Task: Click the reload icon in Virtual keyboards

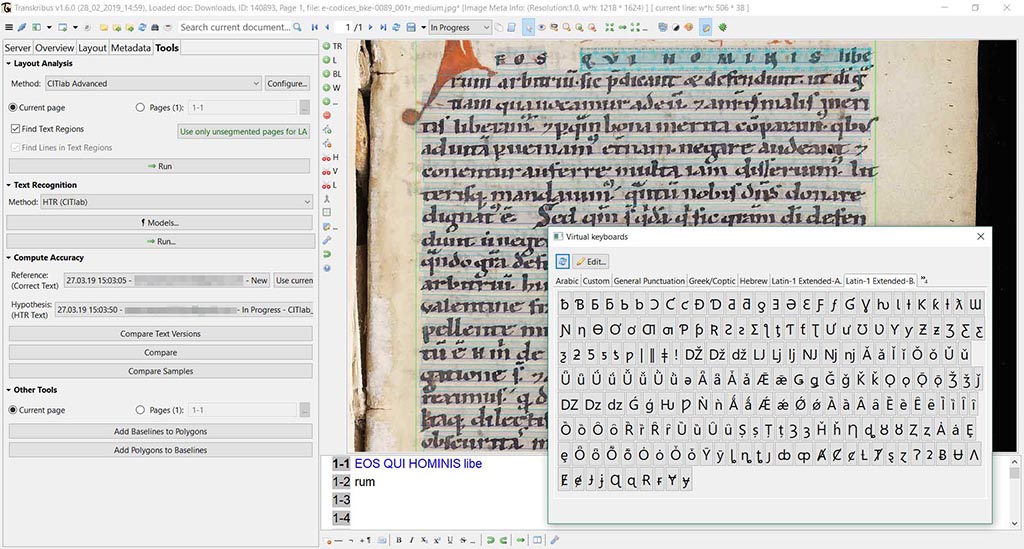Action: coord(562,261)
